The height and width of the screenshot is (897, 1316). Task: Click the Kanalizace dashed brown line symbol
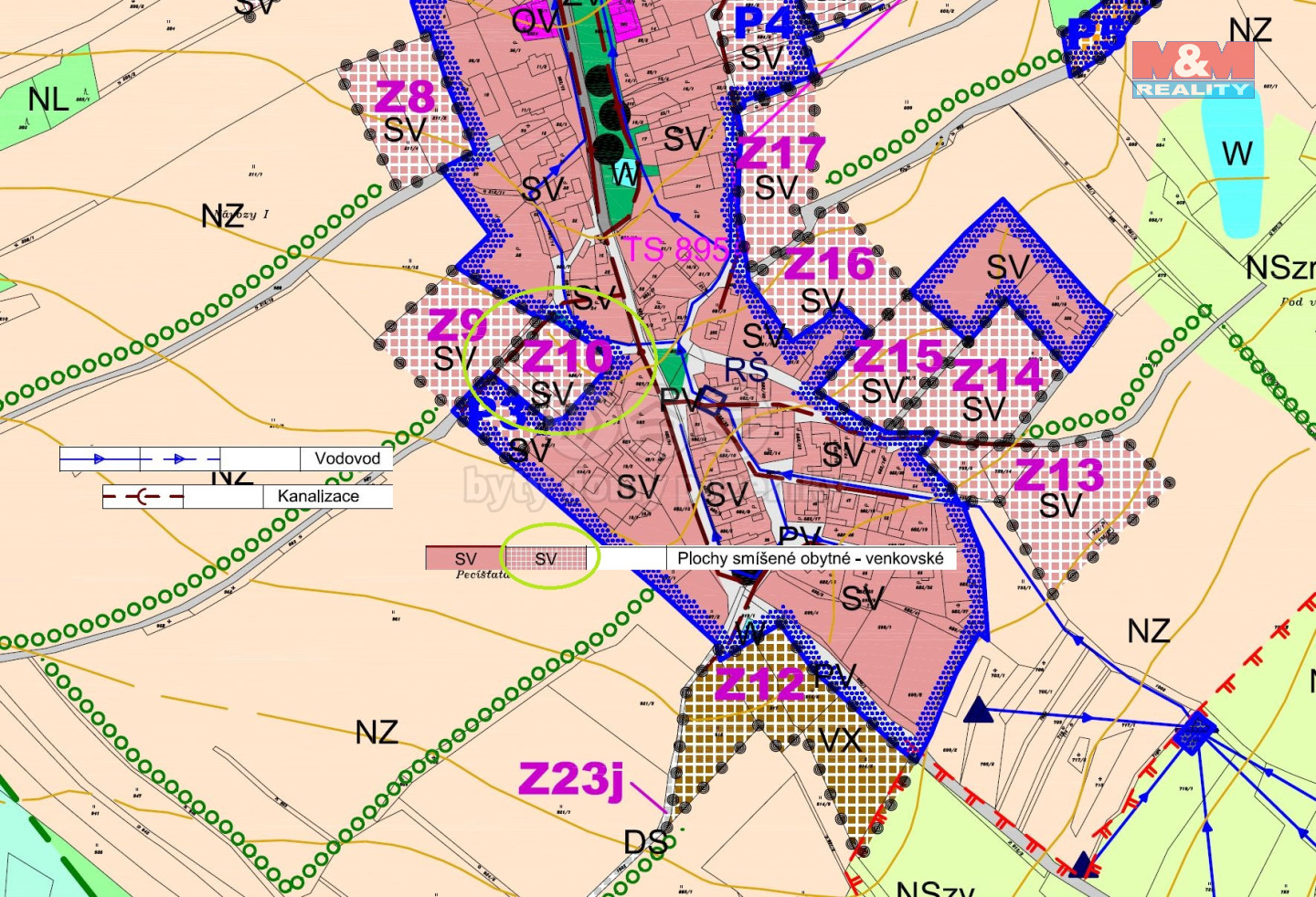pyautogui.click(x=143, y=497)
